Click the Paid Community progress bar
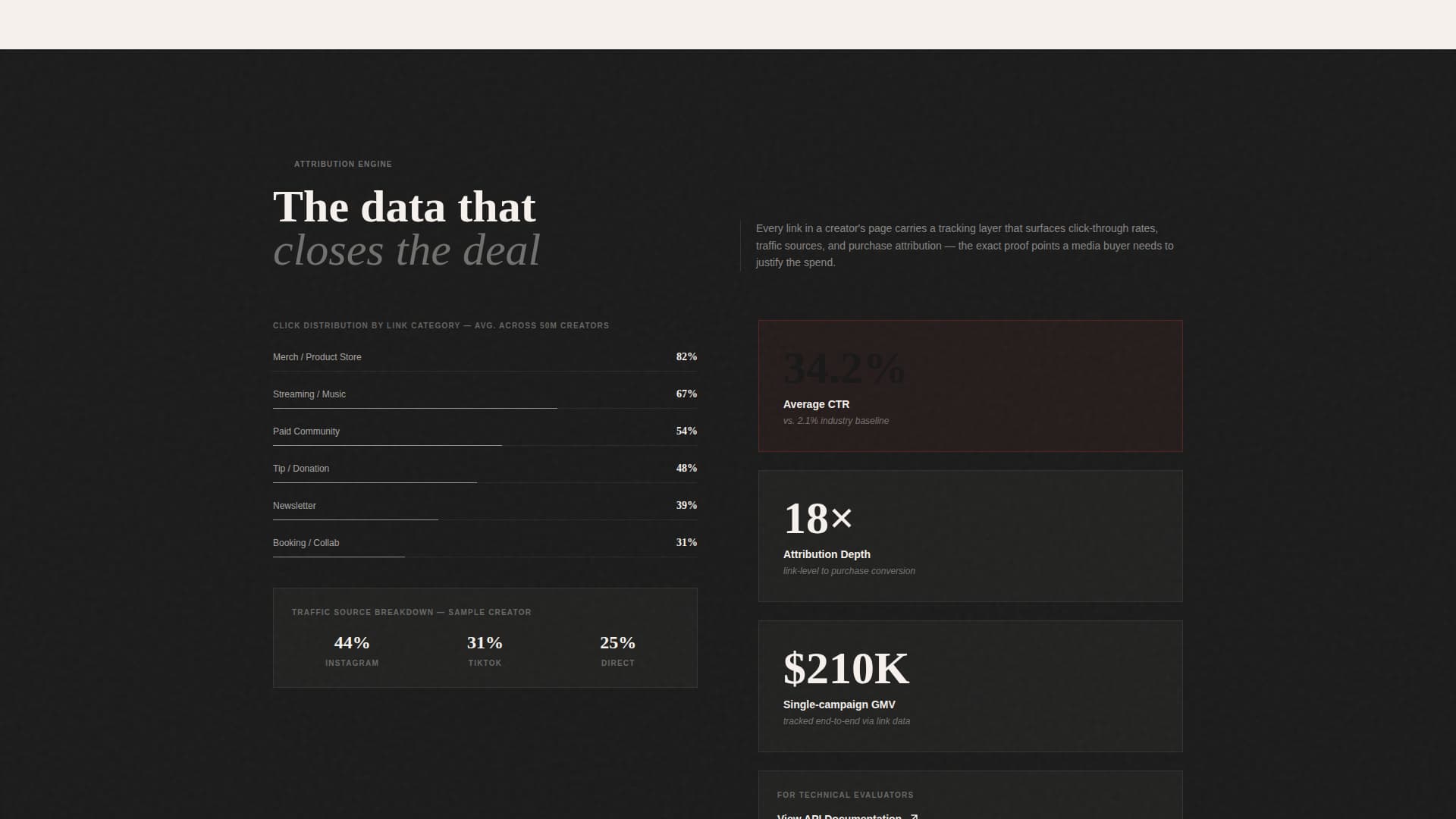 485,445
